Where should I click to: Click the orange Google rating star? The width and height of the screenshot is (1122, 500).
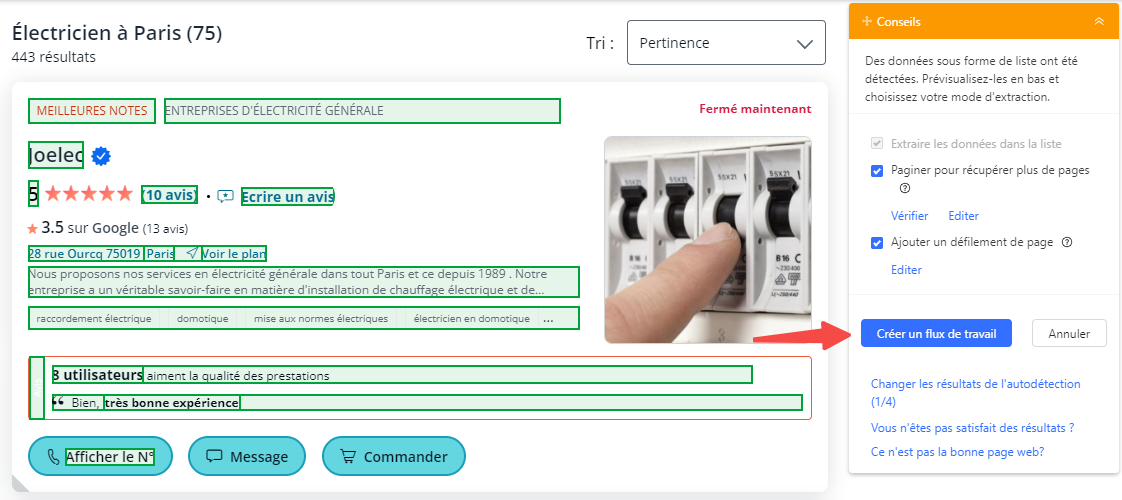32,228
